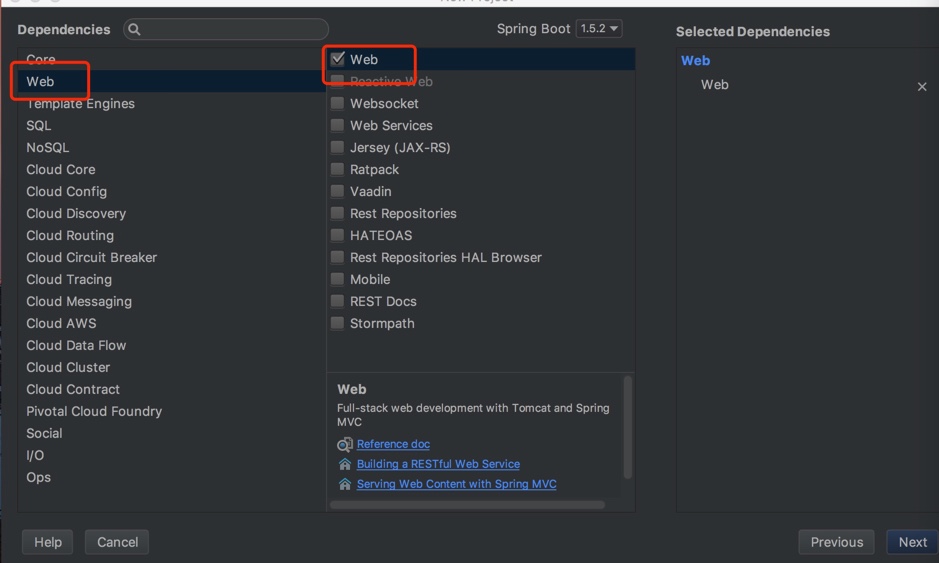Select the Cloud Discovery category

coord(76,213)
